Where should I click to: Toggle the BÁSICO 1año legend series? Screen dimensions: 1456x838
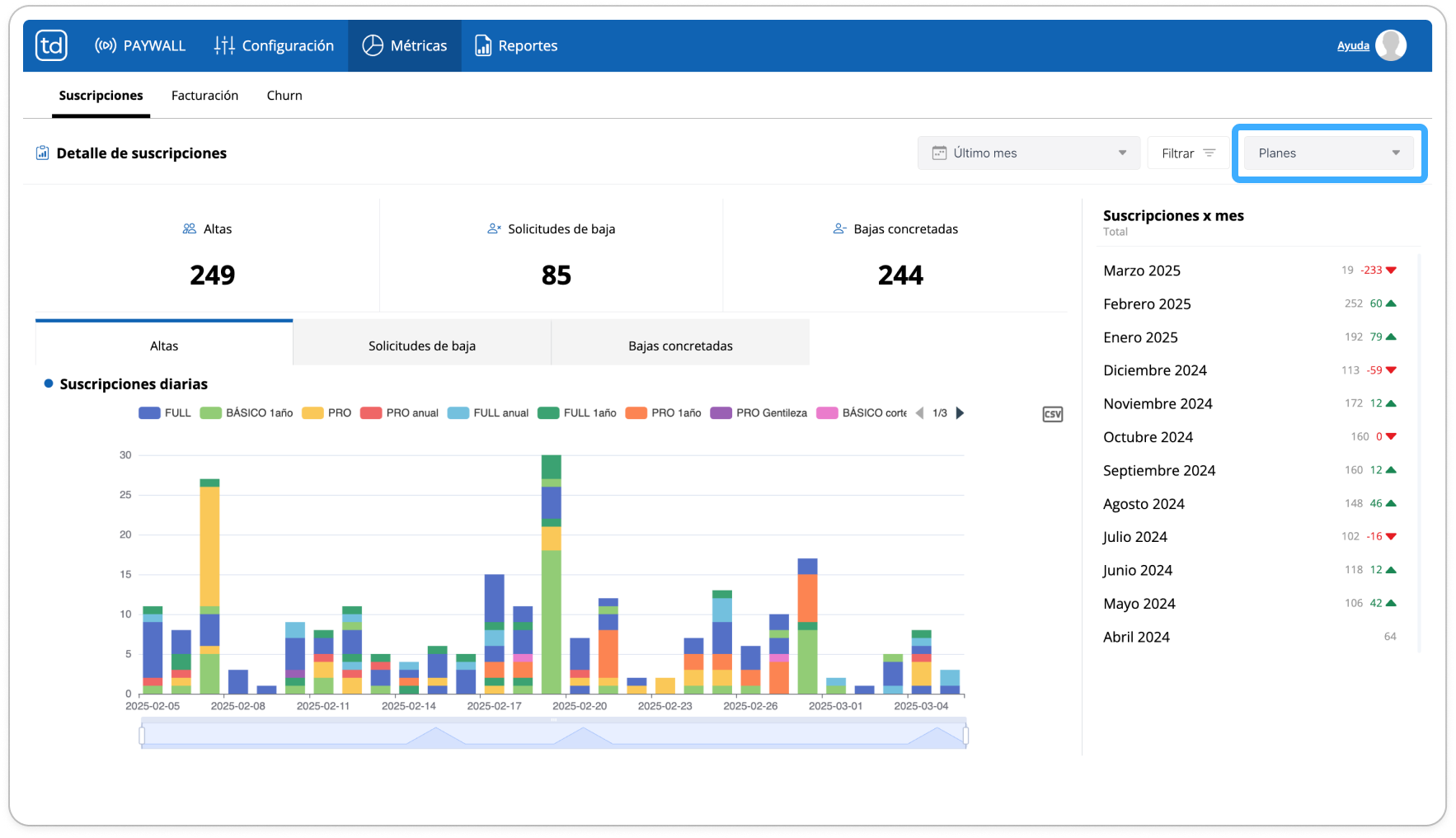point(247,413)
